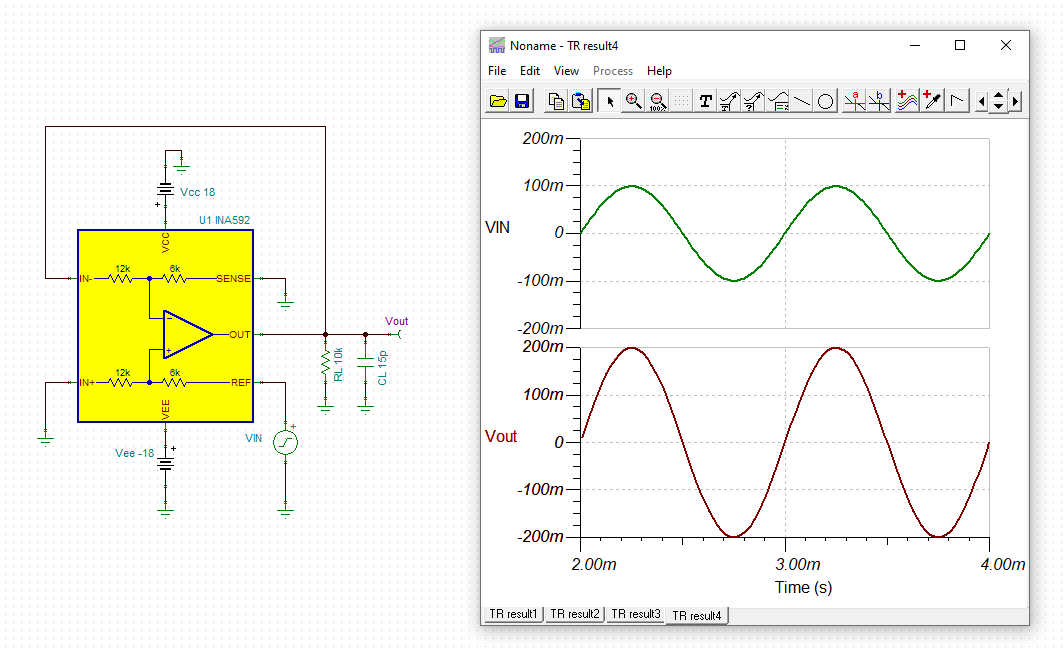Click the Add more curves icon

907,101
